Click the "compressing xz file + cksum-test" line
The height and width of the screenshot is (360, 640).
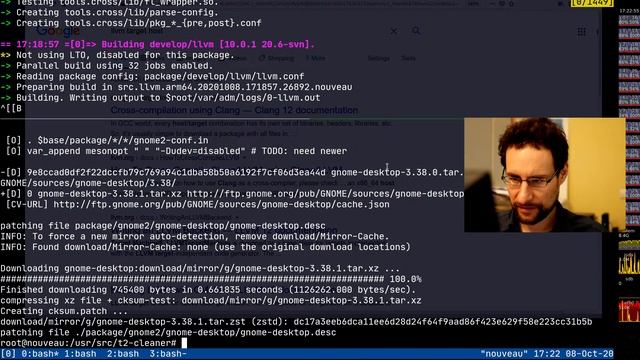click(x=211, y=300)
